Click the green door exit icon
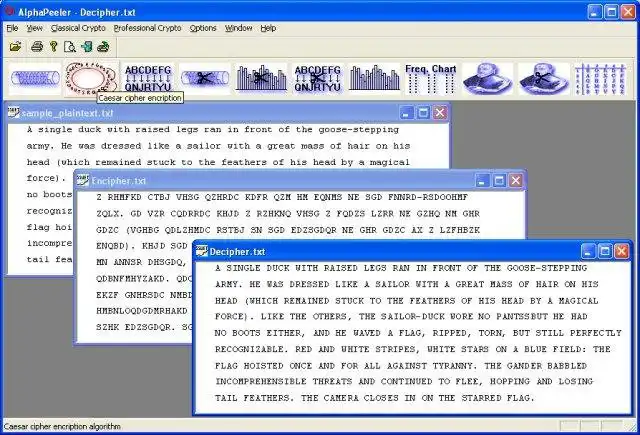The width and height of the screenshot is (640, 435). [87, 47]
